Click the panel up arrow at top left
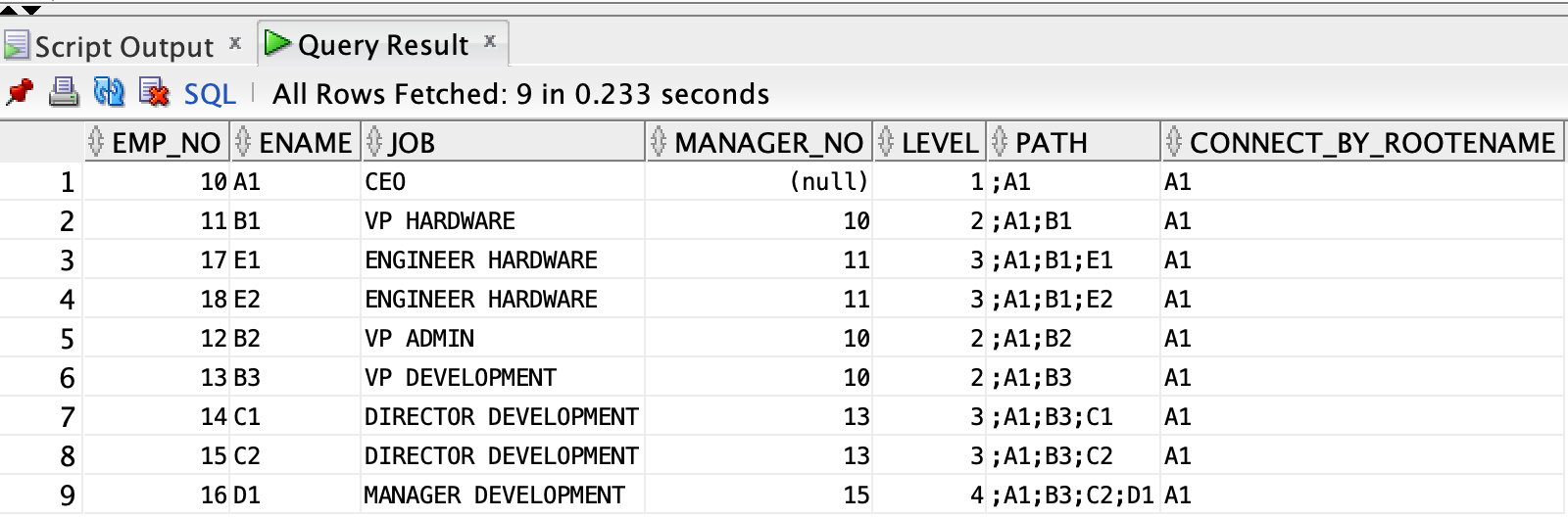 9,10
